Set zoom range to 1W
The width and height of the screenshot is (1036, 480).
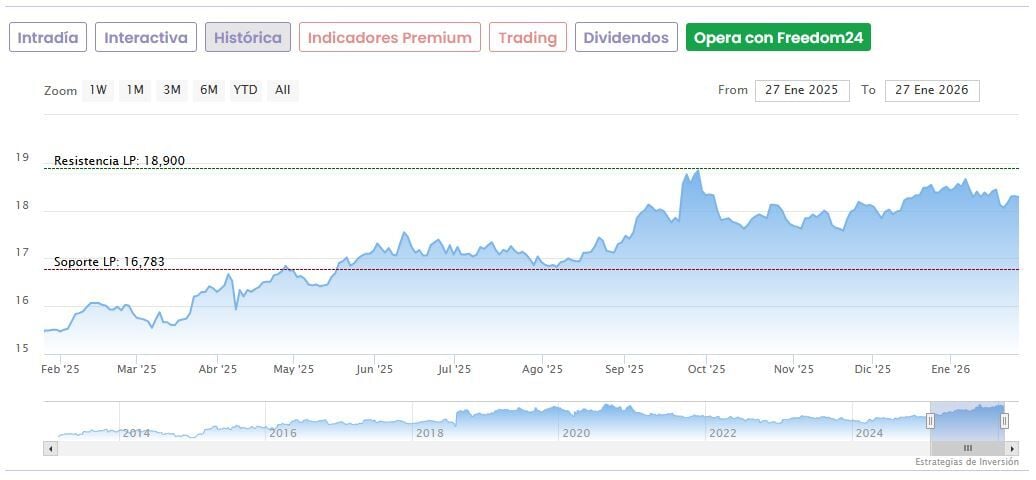click(x=98, y=90)
